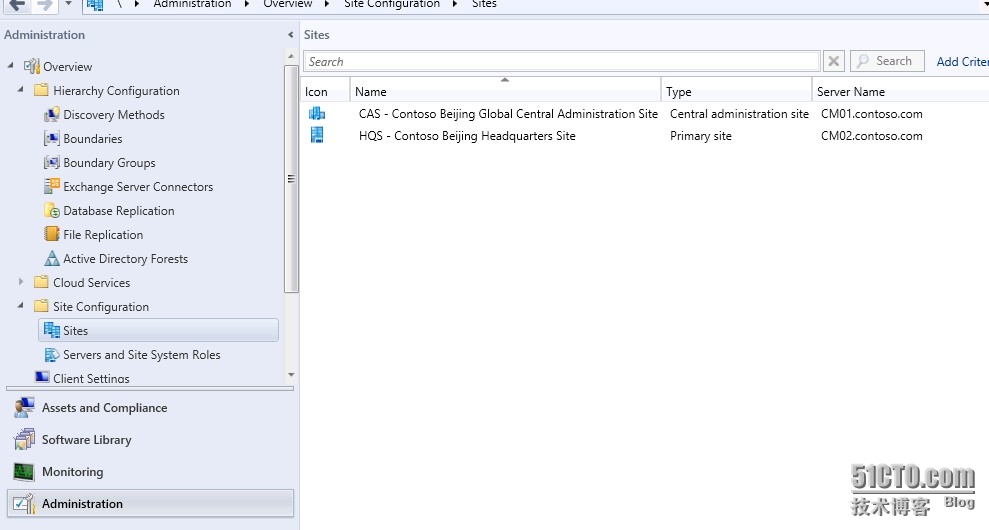
Task: Click the Hierarchy Configuration folder icon
Action: [x=41, y=90]
